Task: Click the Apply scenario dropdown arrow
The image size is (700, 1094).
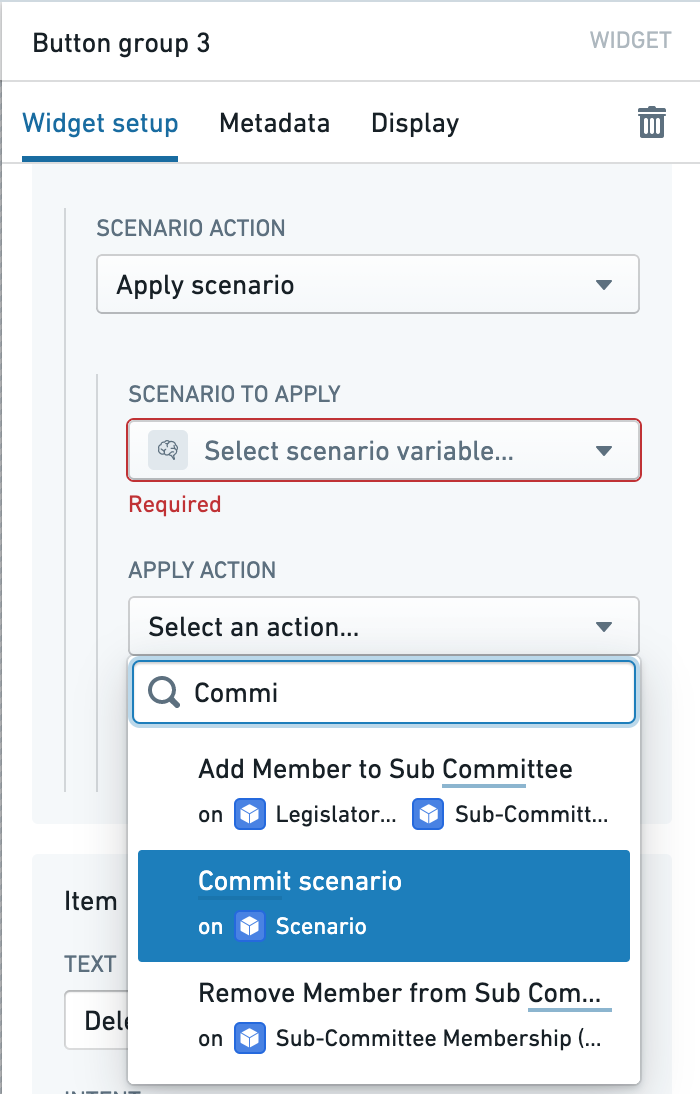Action: click(x=604, y=285)
